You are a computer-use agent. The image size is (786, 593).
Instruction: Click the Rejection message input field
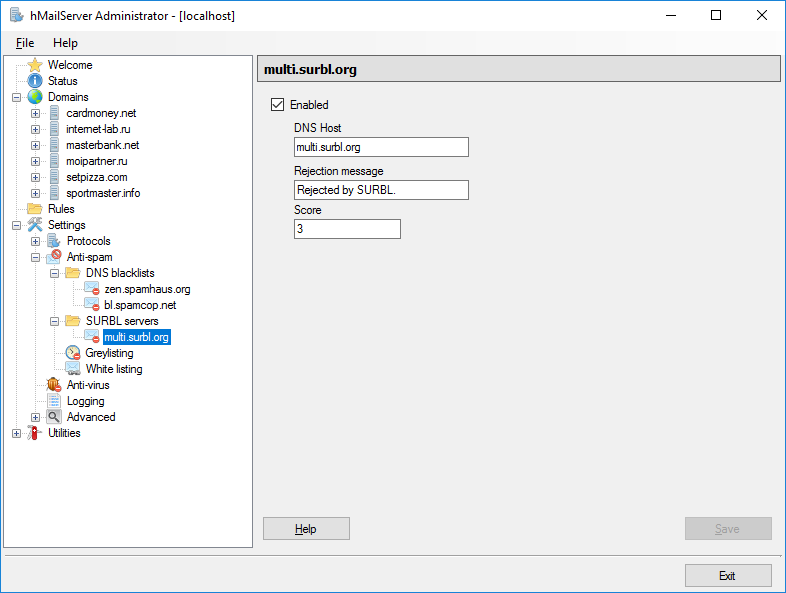click(x=381, y=190)
